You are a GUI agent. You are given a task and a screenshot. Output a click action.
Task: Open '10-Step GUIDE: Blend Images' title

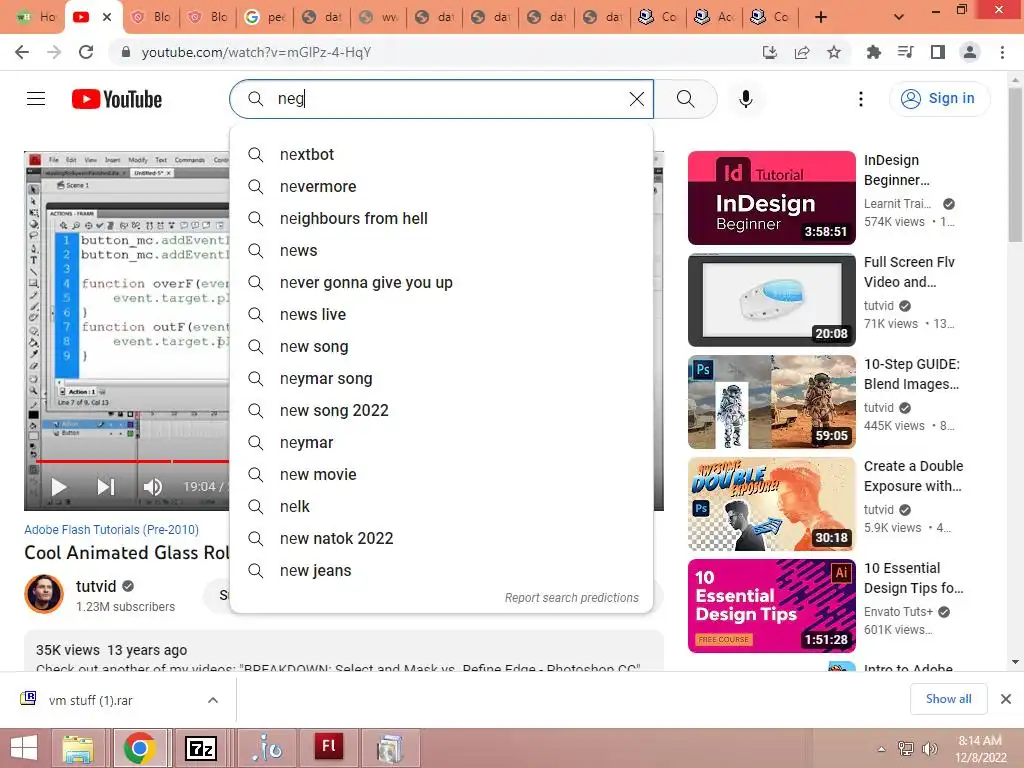pyautogui.click(x=912, y=374)
